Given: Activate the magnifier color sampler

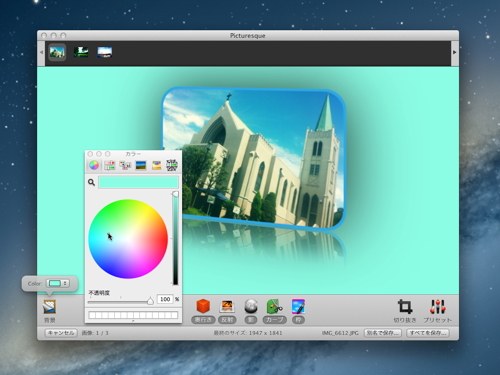Looking at the screenshot, I should (91, 182).
